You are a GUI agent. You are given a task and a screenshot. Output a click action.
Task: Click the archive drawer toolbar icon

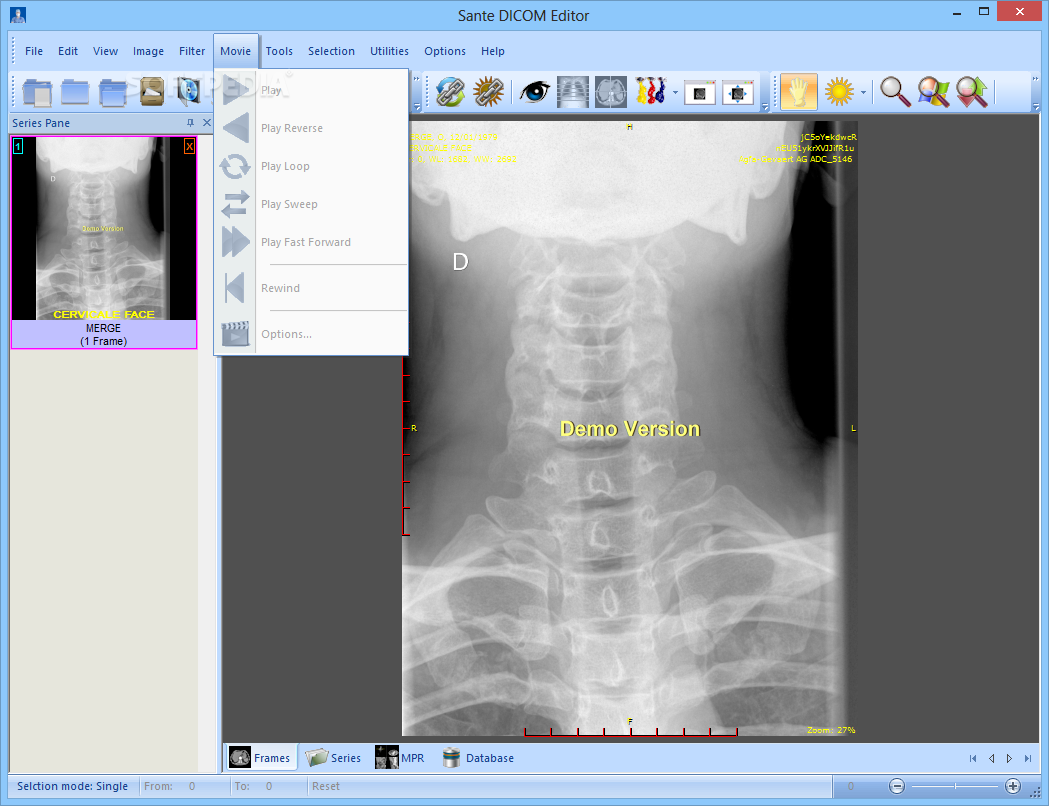coord(152,92)
